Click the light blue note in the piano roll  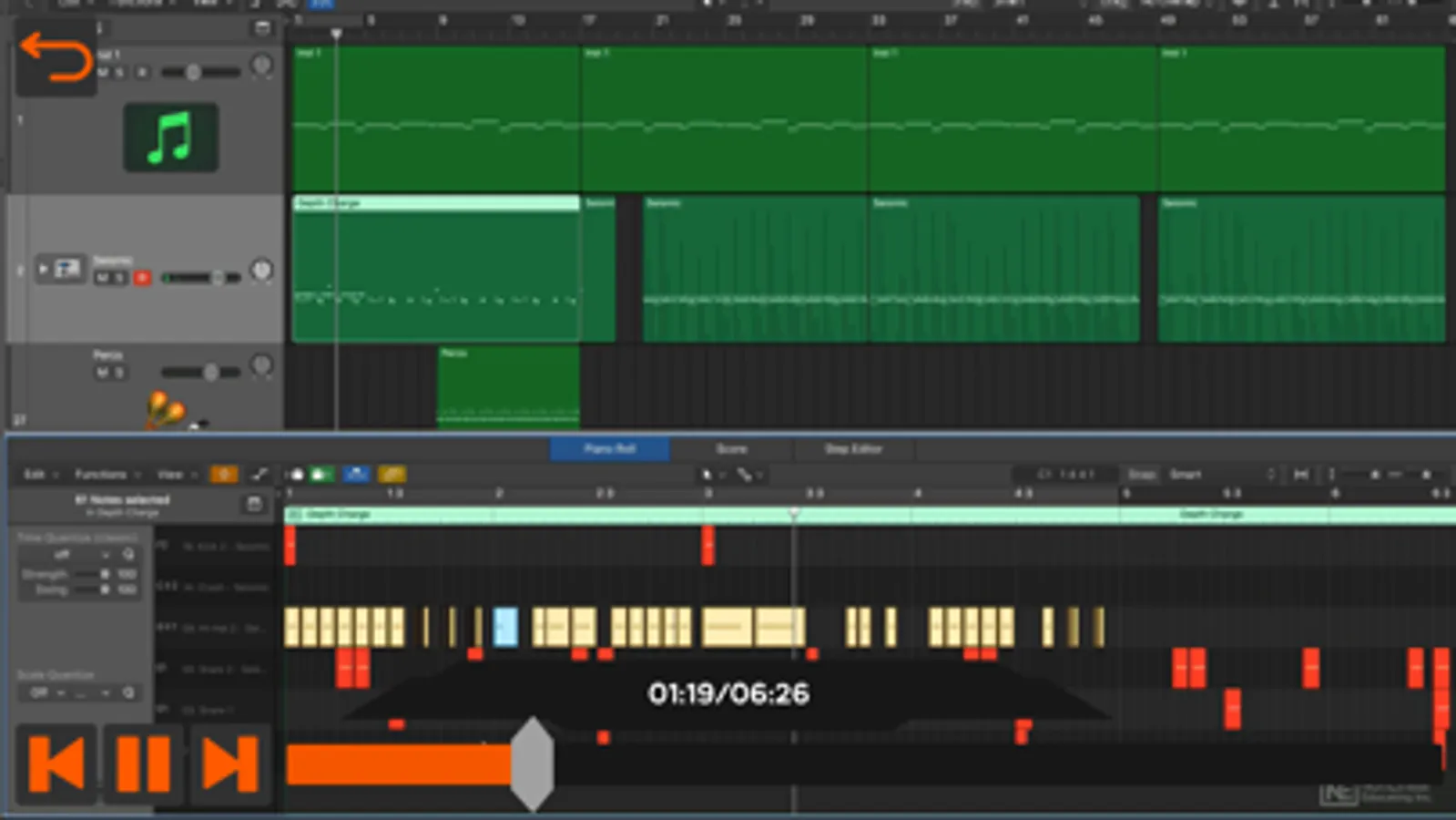click(x=505, y=627)
